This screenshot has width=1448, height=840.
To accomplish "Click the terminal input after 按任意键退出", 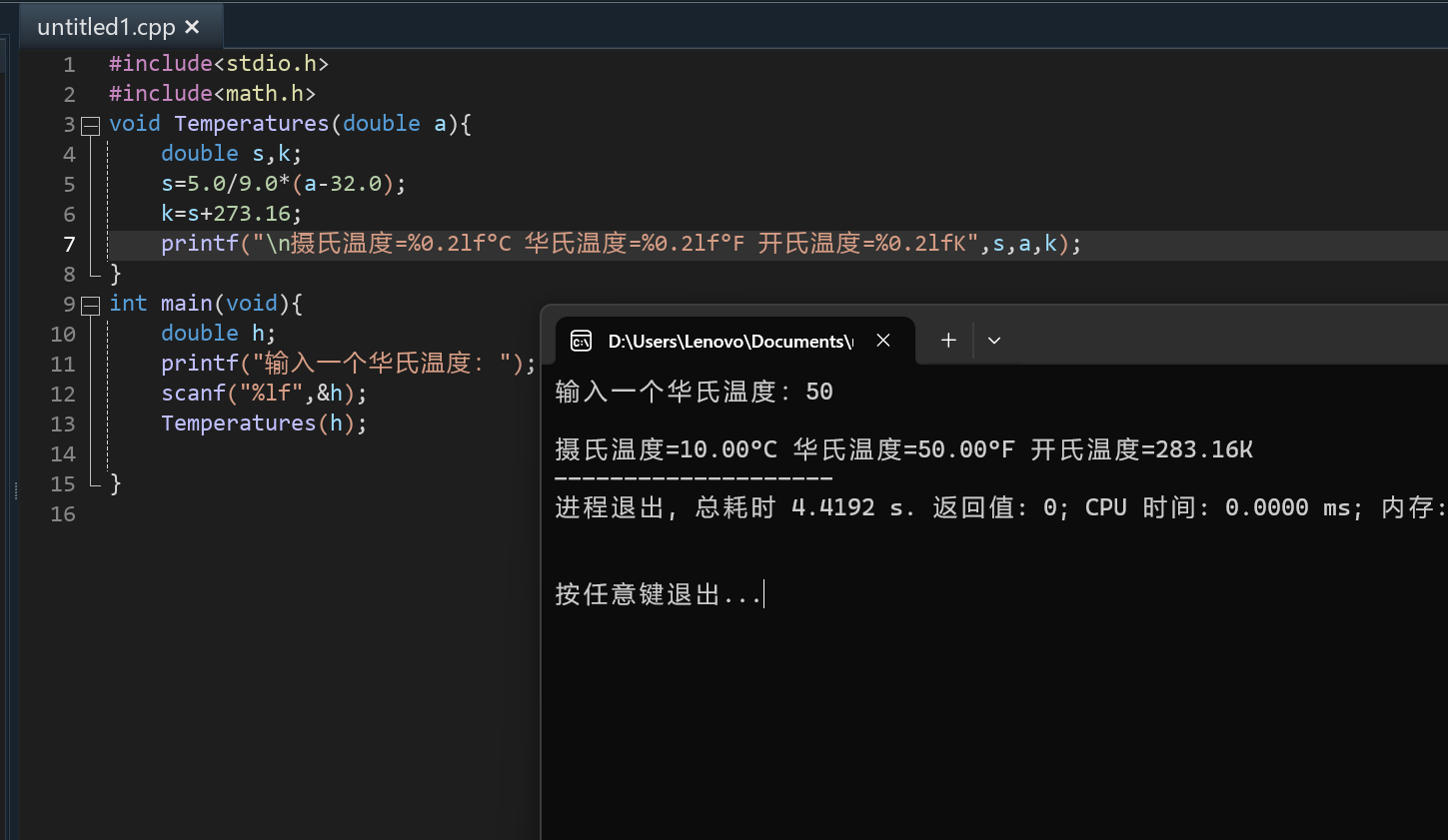I will click(764, 594).
